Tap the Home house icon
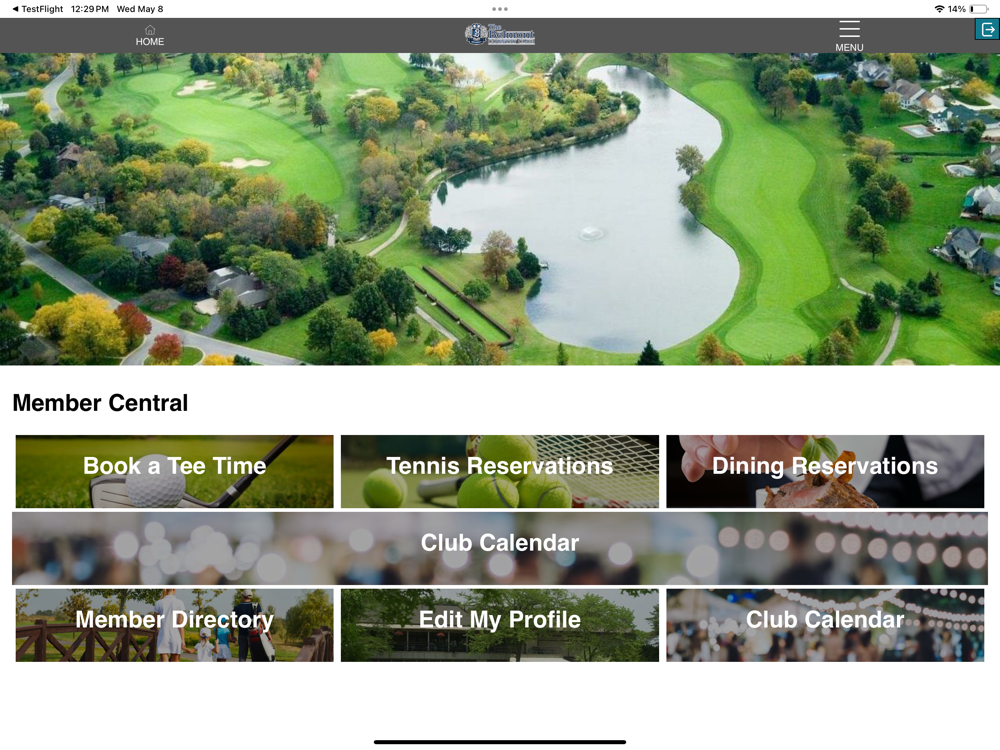The height and width of the screenshot is (750, 1000). pyautogui.click(x=150, y=29)
